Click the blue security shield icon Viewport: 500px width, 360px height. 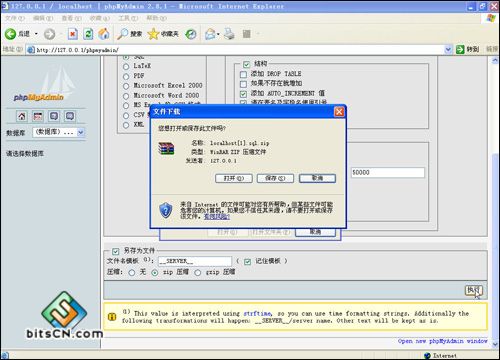click(166, 210)
